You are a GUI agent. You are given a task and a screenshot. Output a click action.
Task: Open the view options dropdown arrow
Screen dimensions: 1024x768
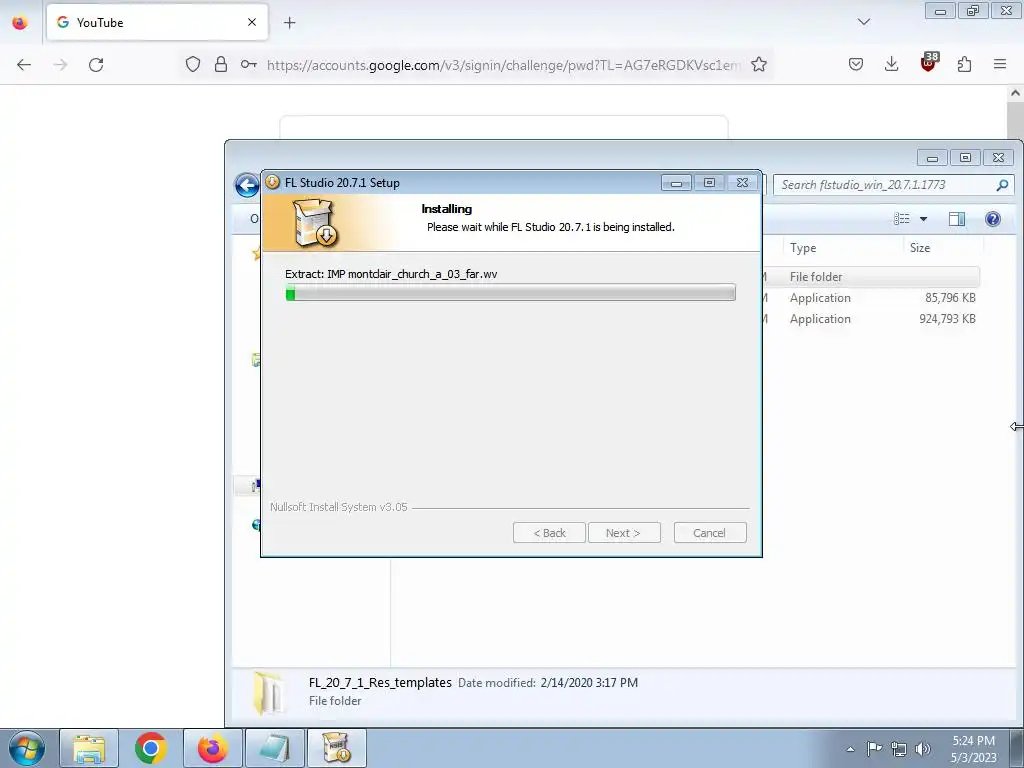pyautogui.click(x=923, y=219)
